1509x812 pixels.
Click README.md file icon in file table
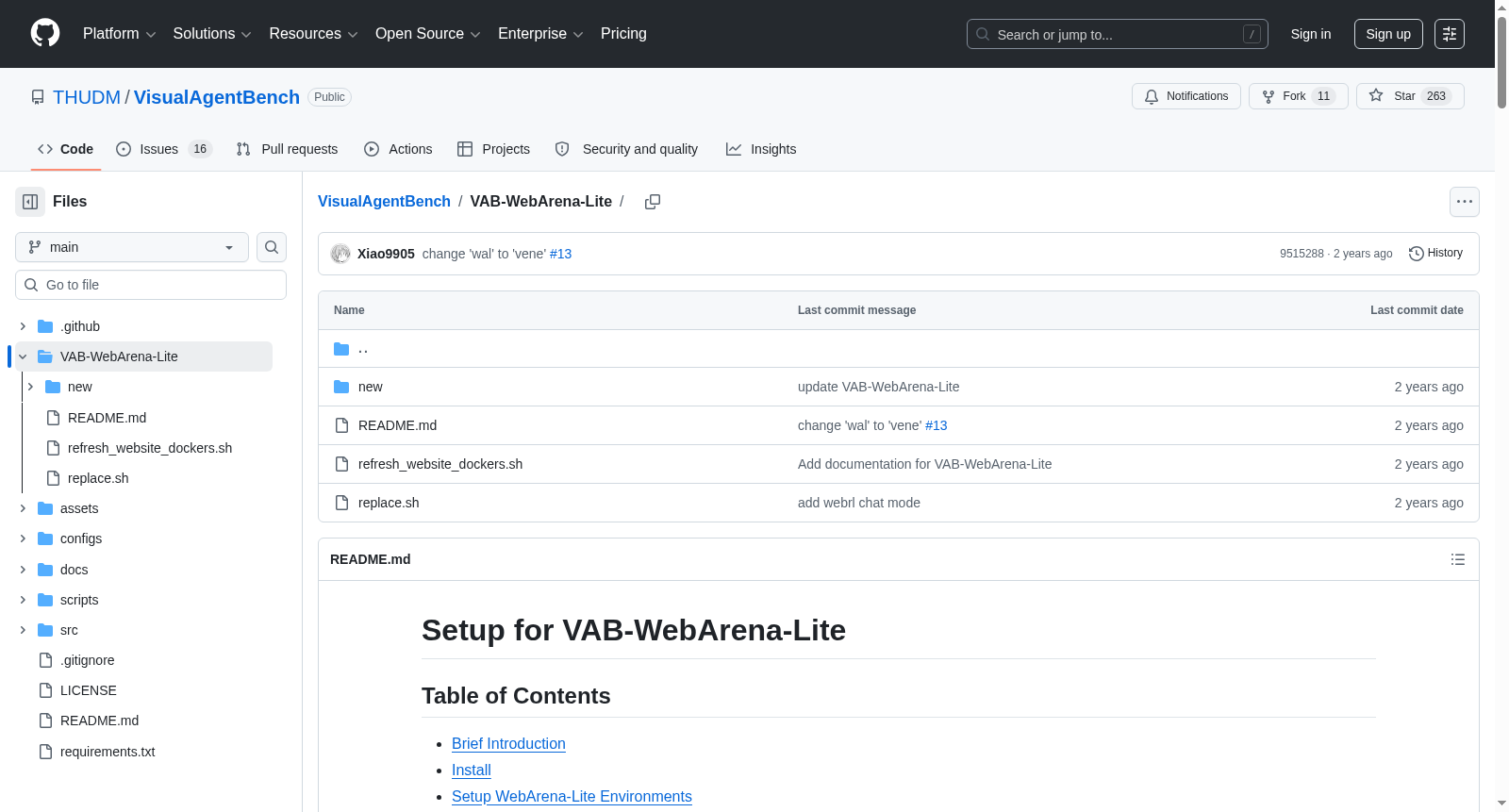point(341,425)
